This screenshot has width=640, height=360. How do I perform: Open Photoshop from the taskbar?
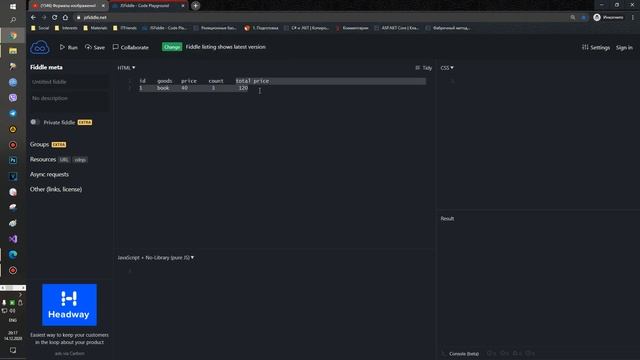tap(13, 160)
